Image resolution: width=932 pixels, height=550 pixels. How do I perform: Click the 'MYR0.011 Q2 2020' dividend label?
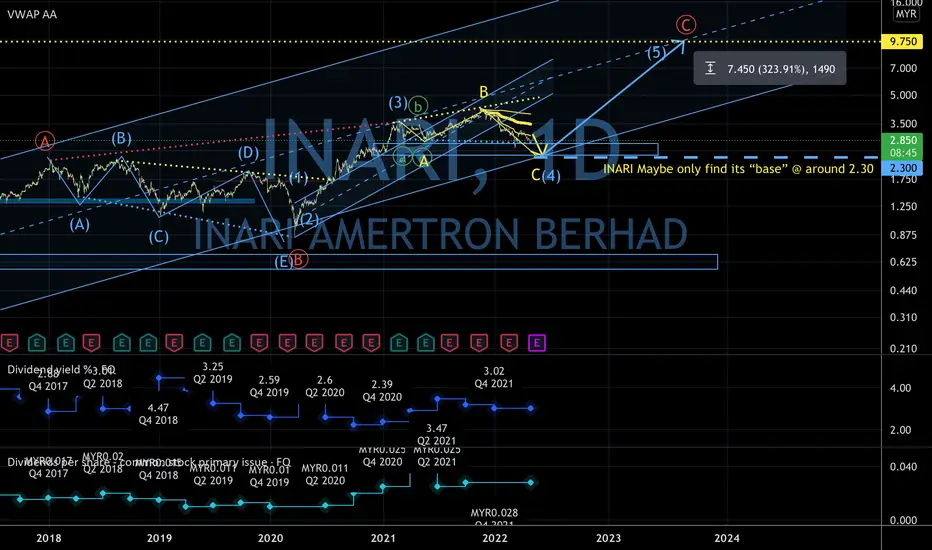pos(325,474)
